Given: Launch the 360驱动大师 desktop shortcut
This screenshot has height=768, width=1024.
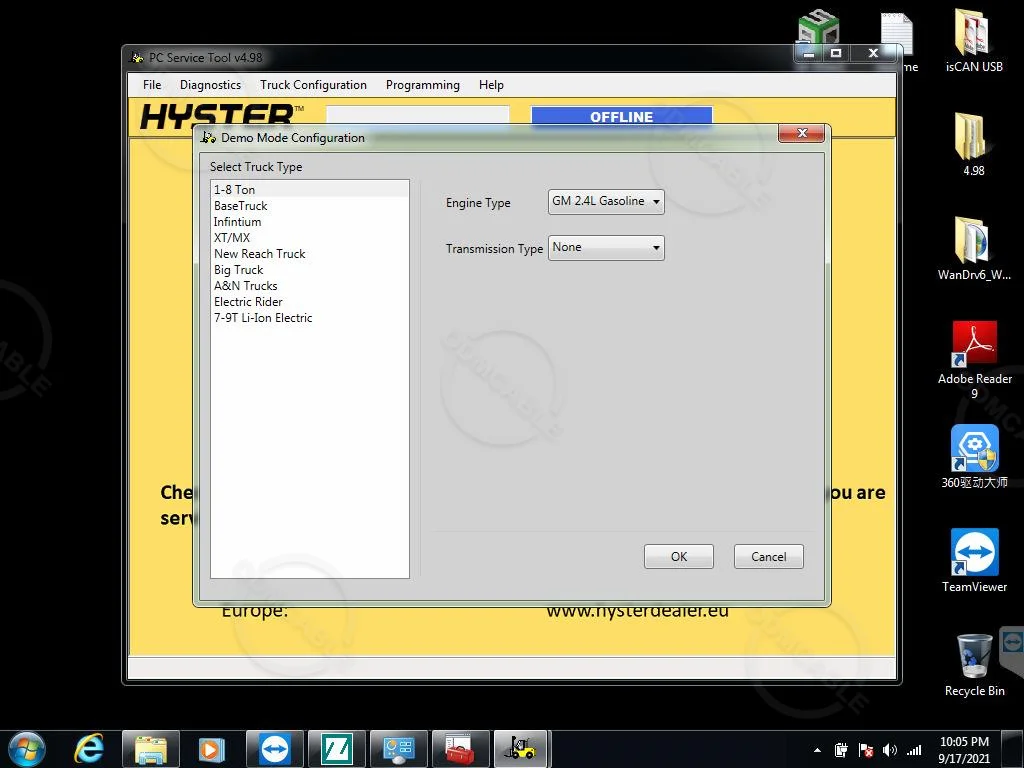Looking at the screenshot, I should [x=974, y=456].
